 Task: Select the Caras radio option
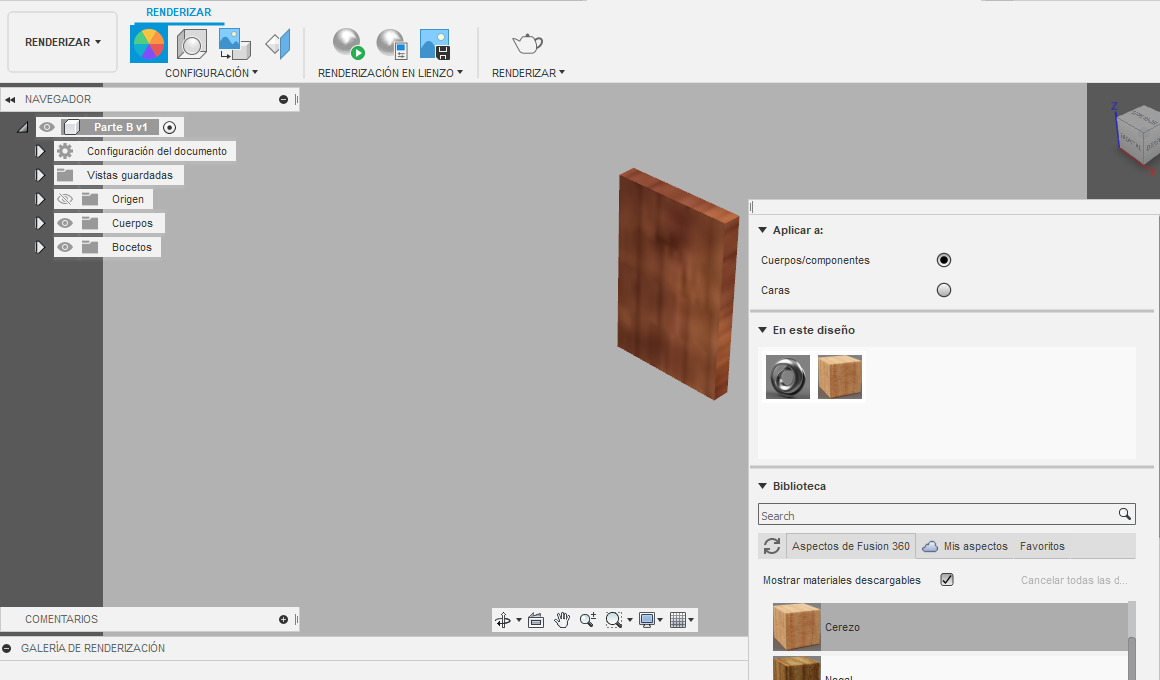coord(943,290)
